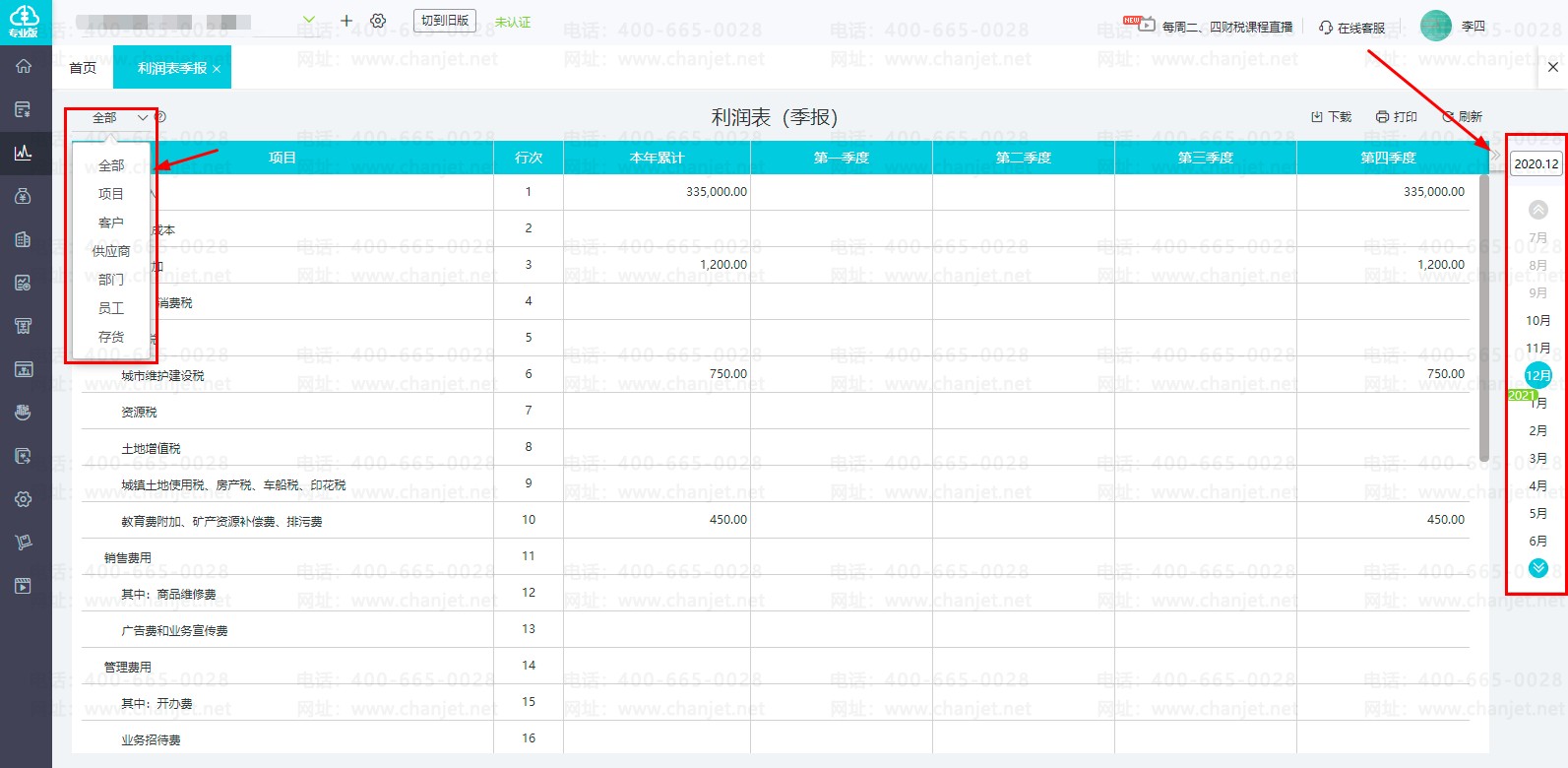Click the cloud logo above 专业版
Screen dimensions: 1568x768
[x=24, y=15]
